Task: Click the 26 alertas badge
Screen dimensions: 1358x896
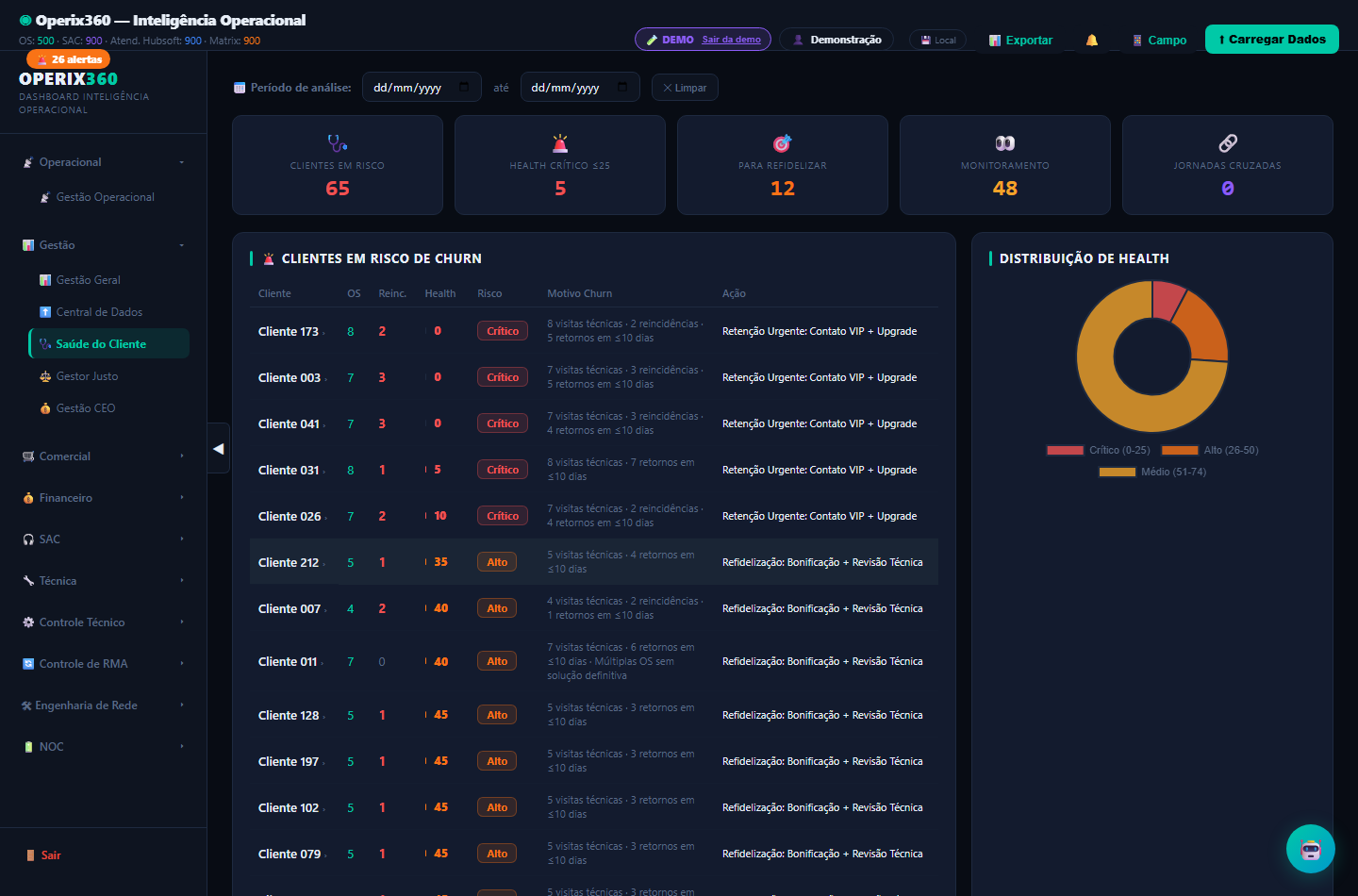Action: (x=69, y=59)
